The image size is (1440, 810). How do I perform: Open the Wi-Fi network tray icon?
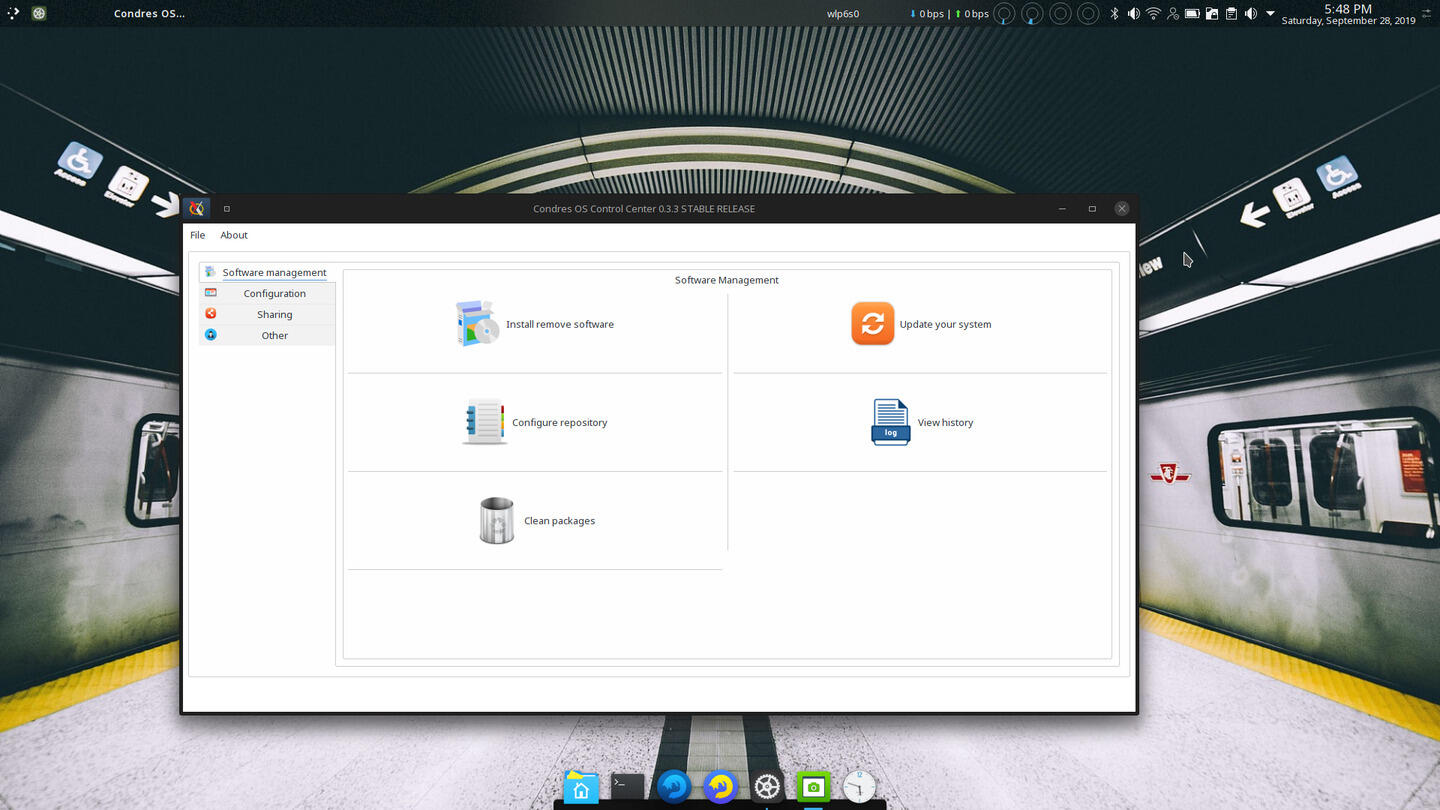[1153, 14]
